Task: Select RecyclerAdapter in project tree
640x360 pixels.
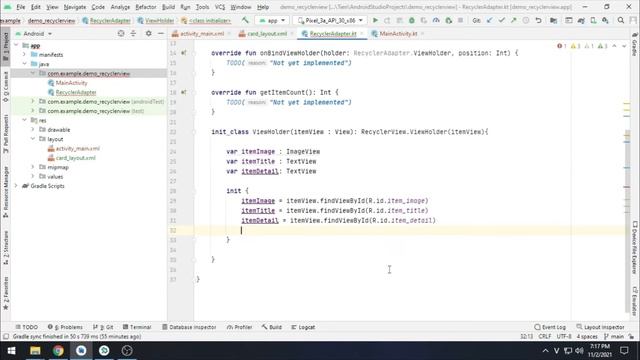Action: (x=76, y=92)
